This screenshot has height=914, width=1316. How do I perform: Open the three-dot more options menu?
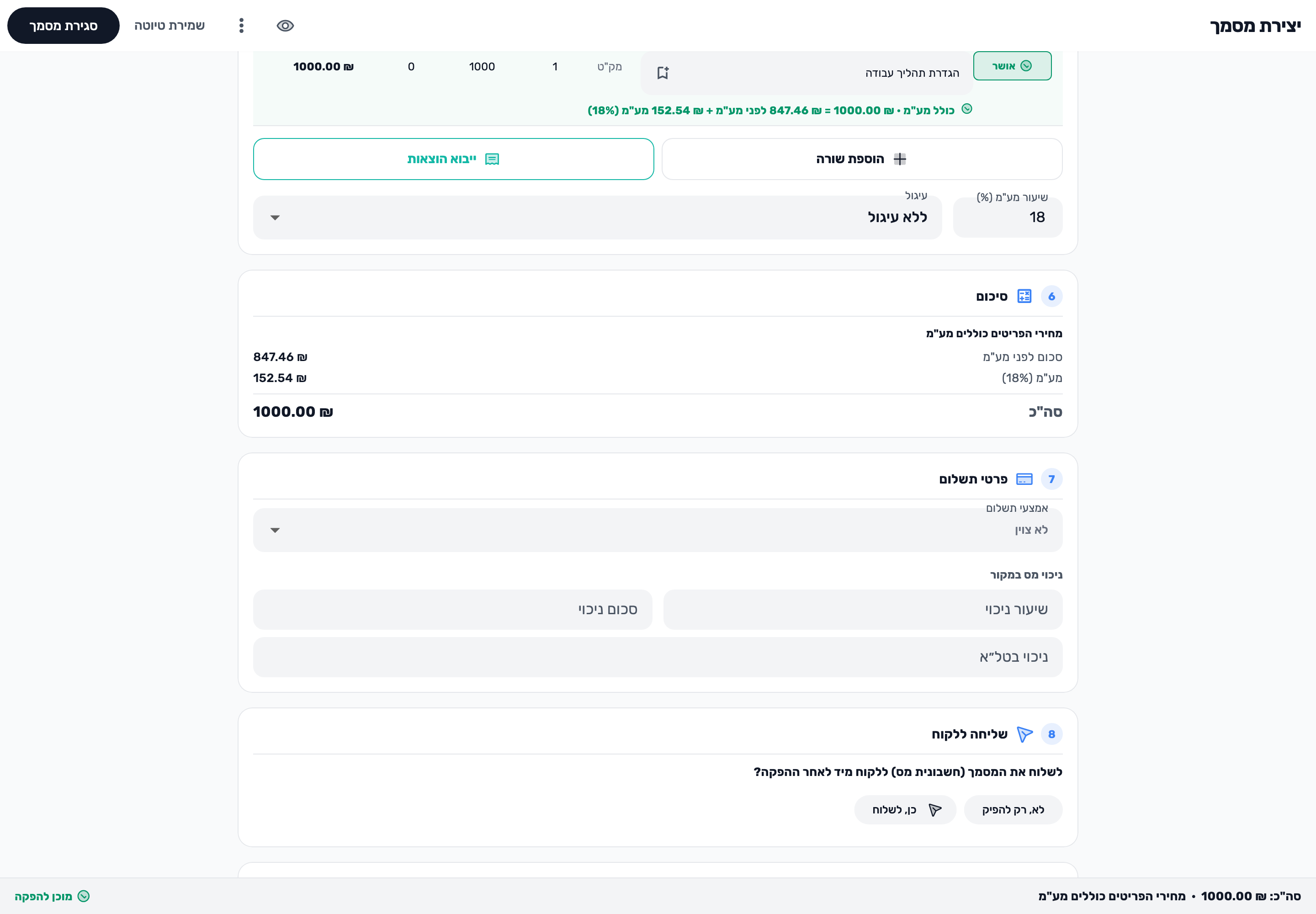coord(241,26)
